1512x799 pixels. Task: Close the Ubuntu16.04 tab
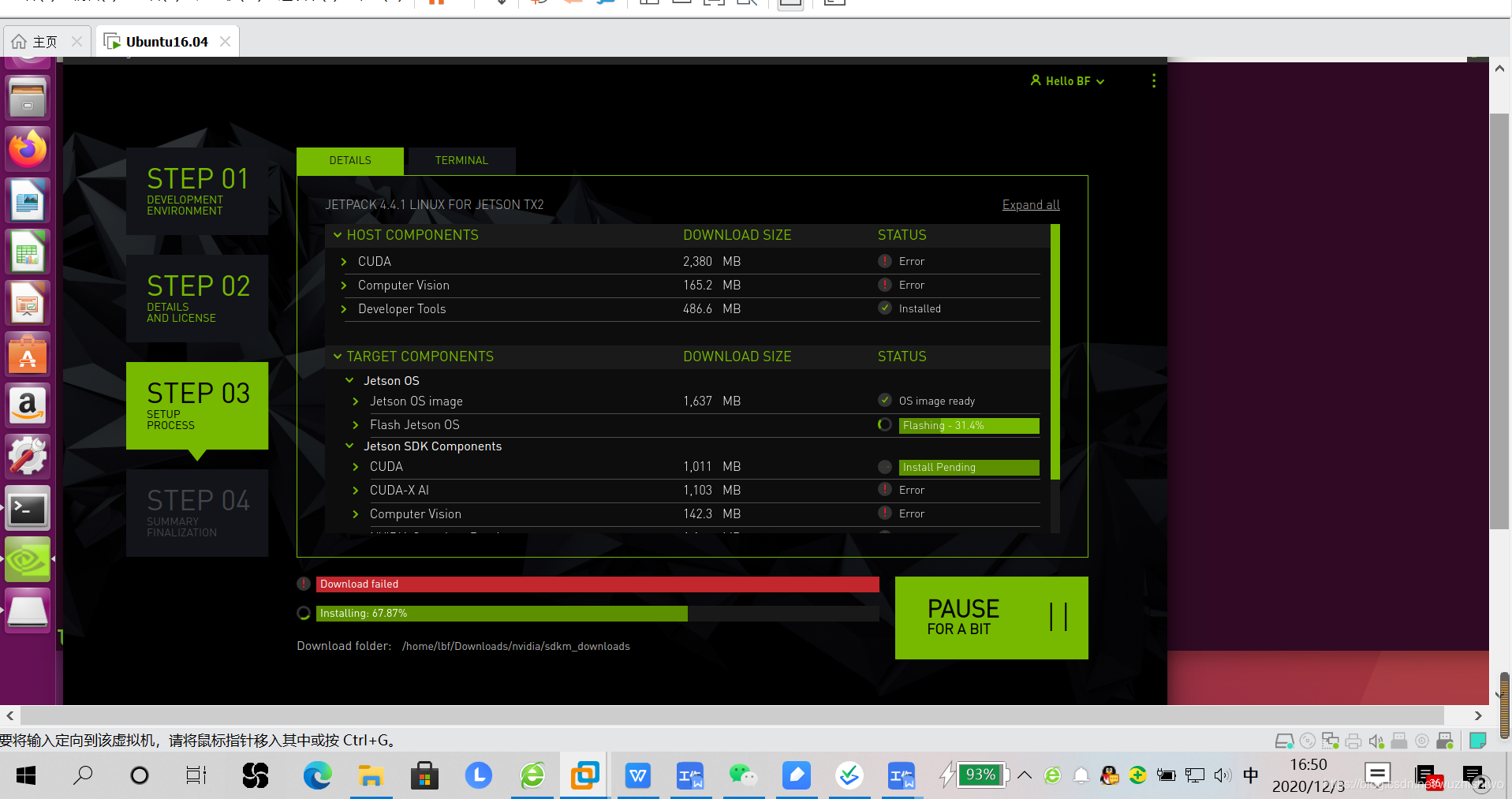(x=226, y=41)
